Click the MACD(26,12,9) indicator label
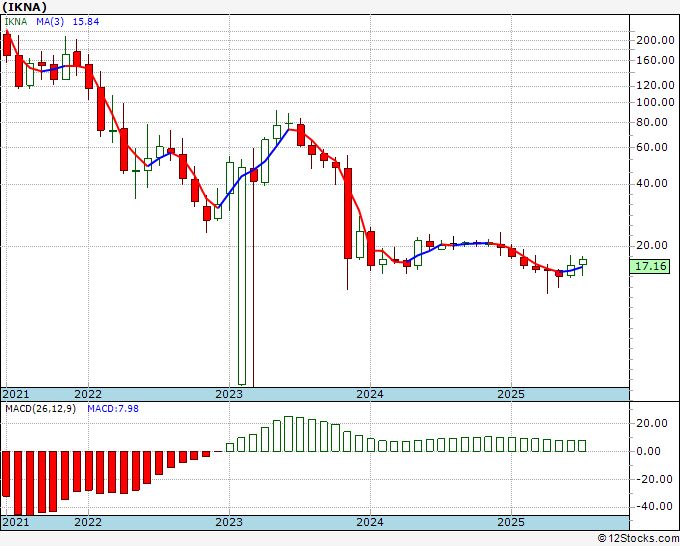680x546 pixels. 40,409
